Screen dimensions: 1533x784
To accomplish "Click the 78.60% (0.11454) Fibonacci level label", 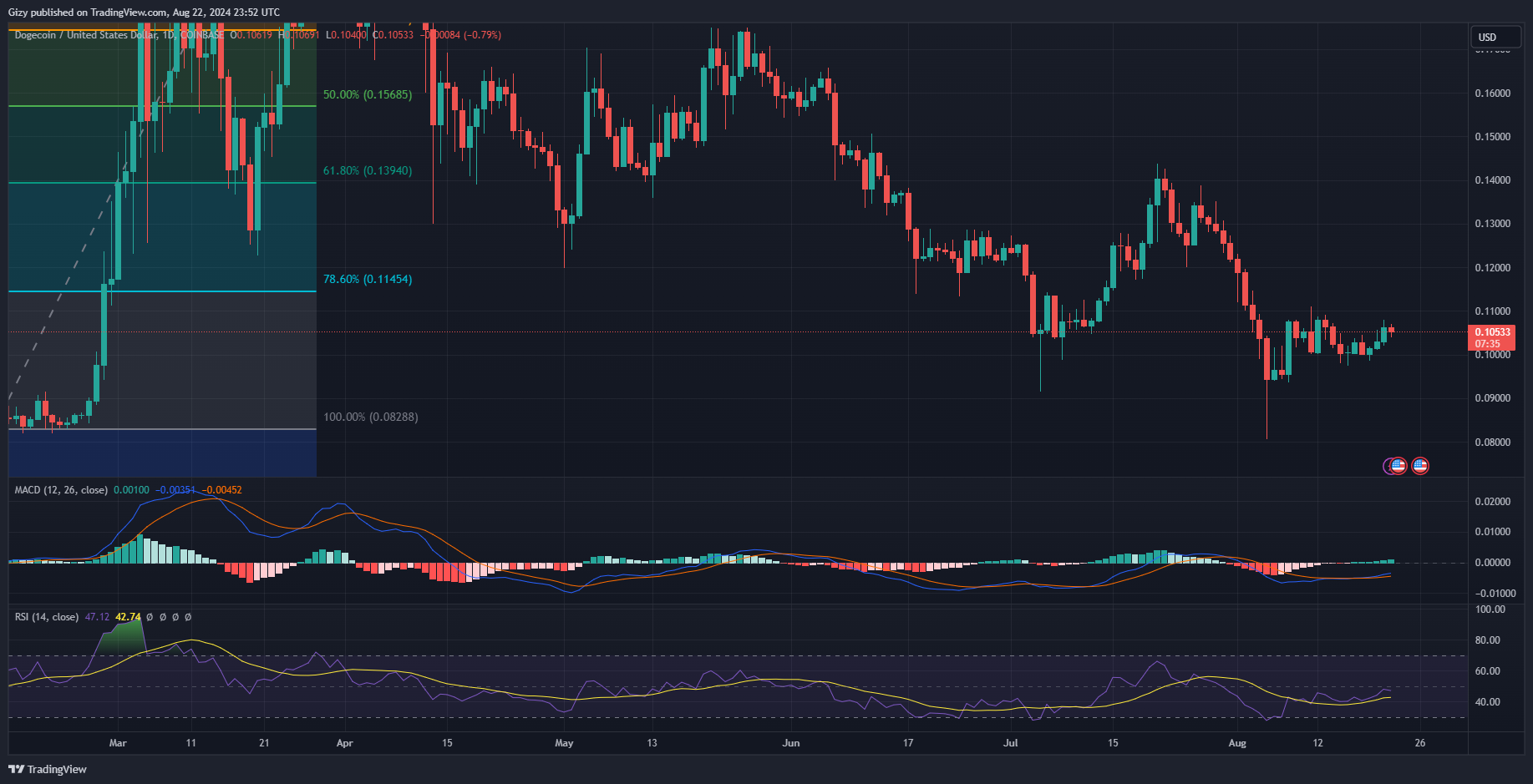I will click(x=368, y=279).
